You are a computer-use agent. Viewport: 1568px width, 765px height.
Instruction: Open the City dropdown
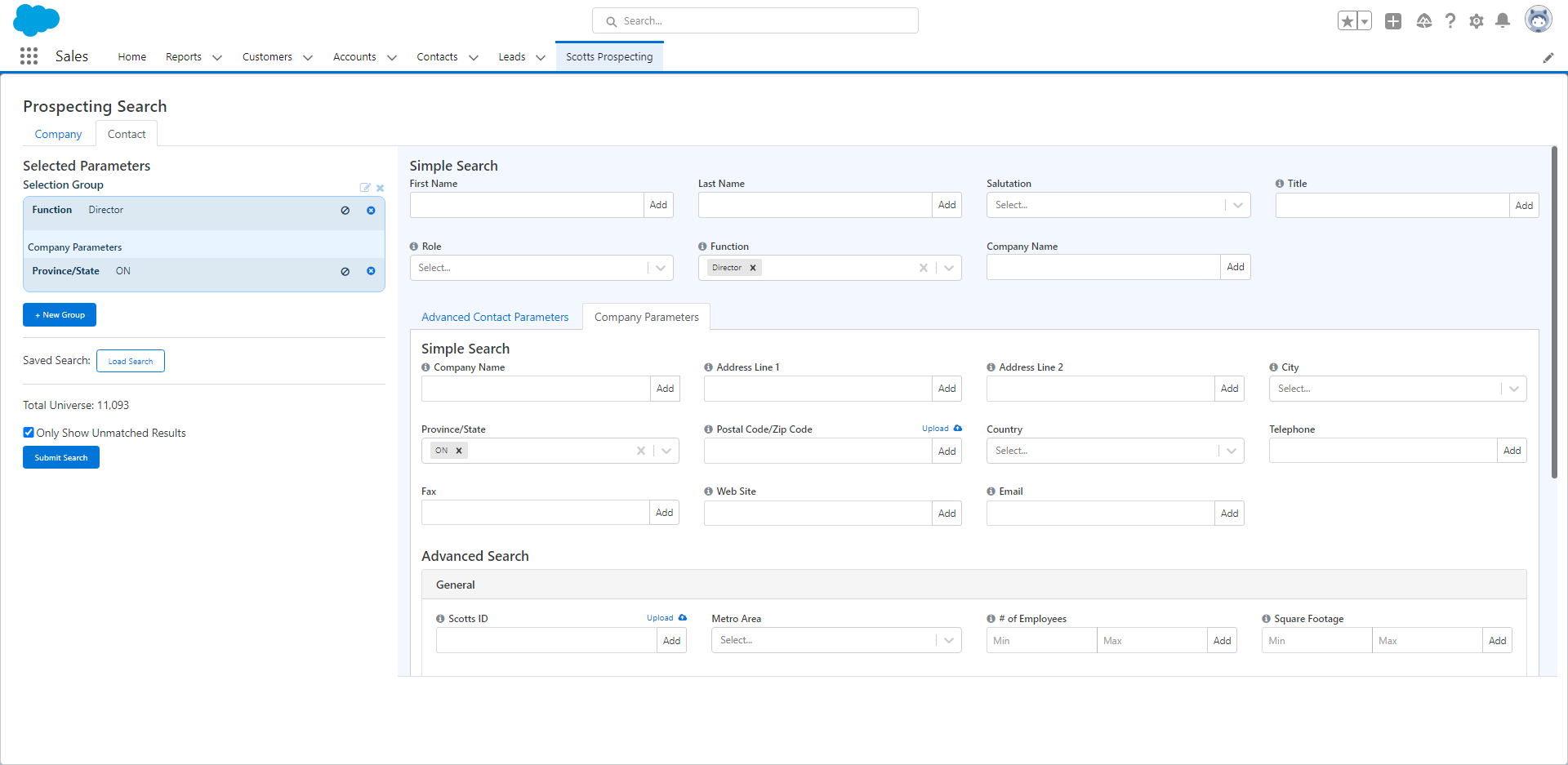click(1397, 389)
